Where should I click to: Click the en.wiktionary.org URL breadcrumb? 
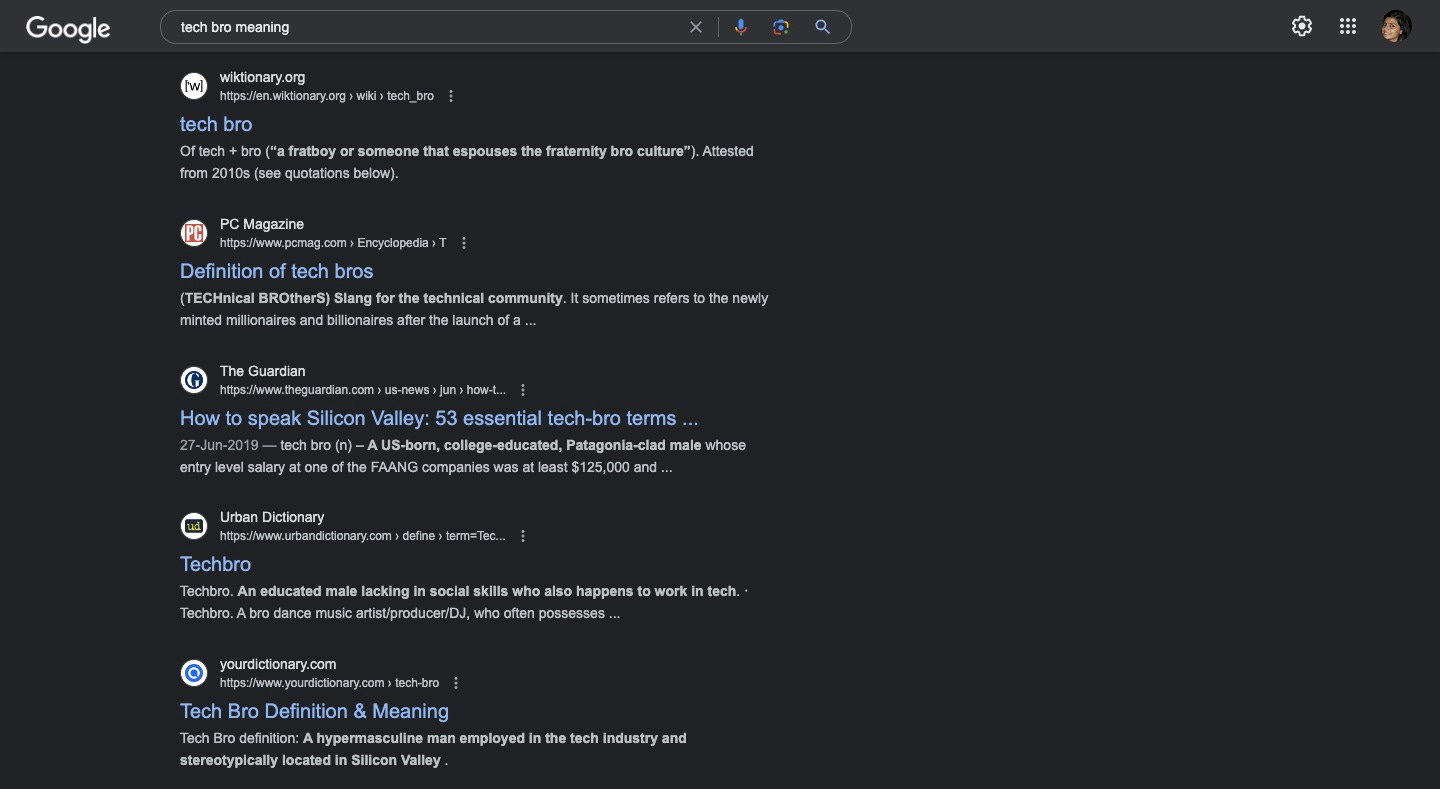327,96
